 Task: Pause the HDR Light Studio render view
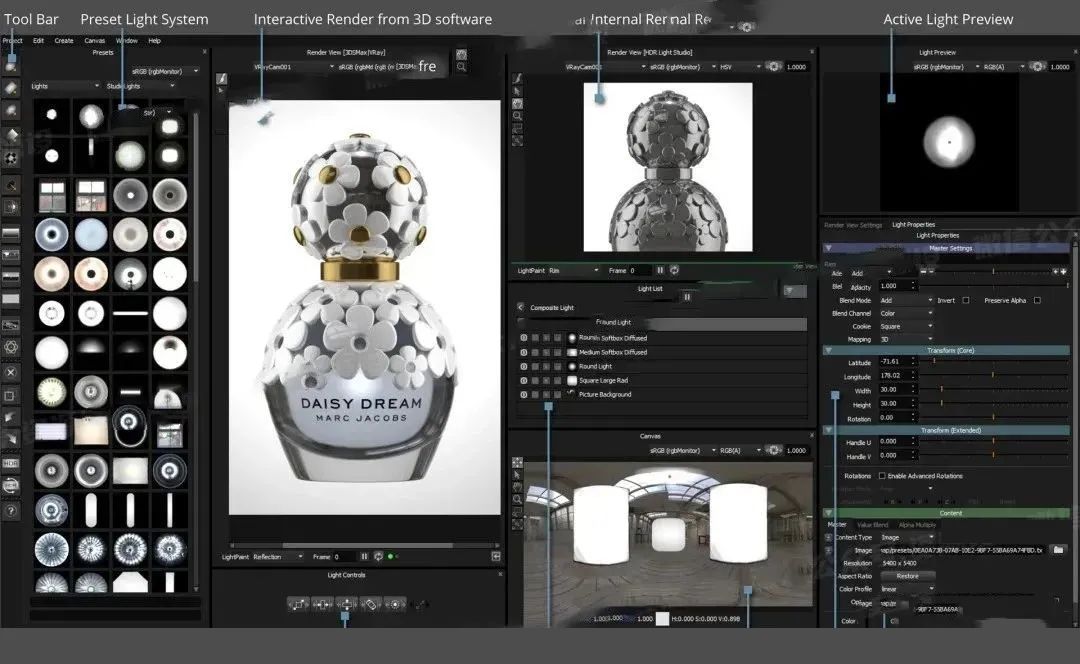point(660,270)
